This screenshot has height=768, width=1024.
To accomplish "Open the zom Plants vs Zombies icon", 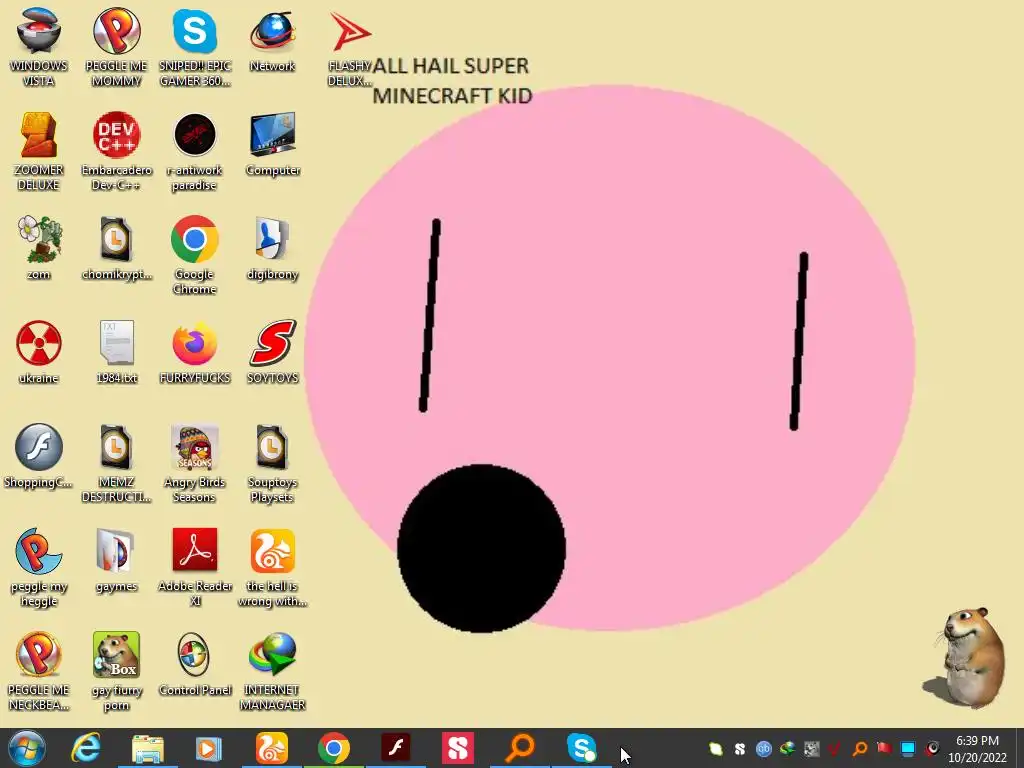I will (x=39, y=248).
